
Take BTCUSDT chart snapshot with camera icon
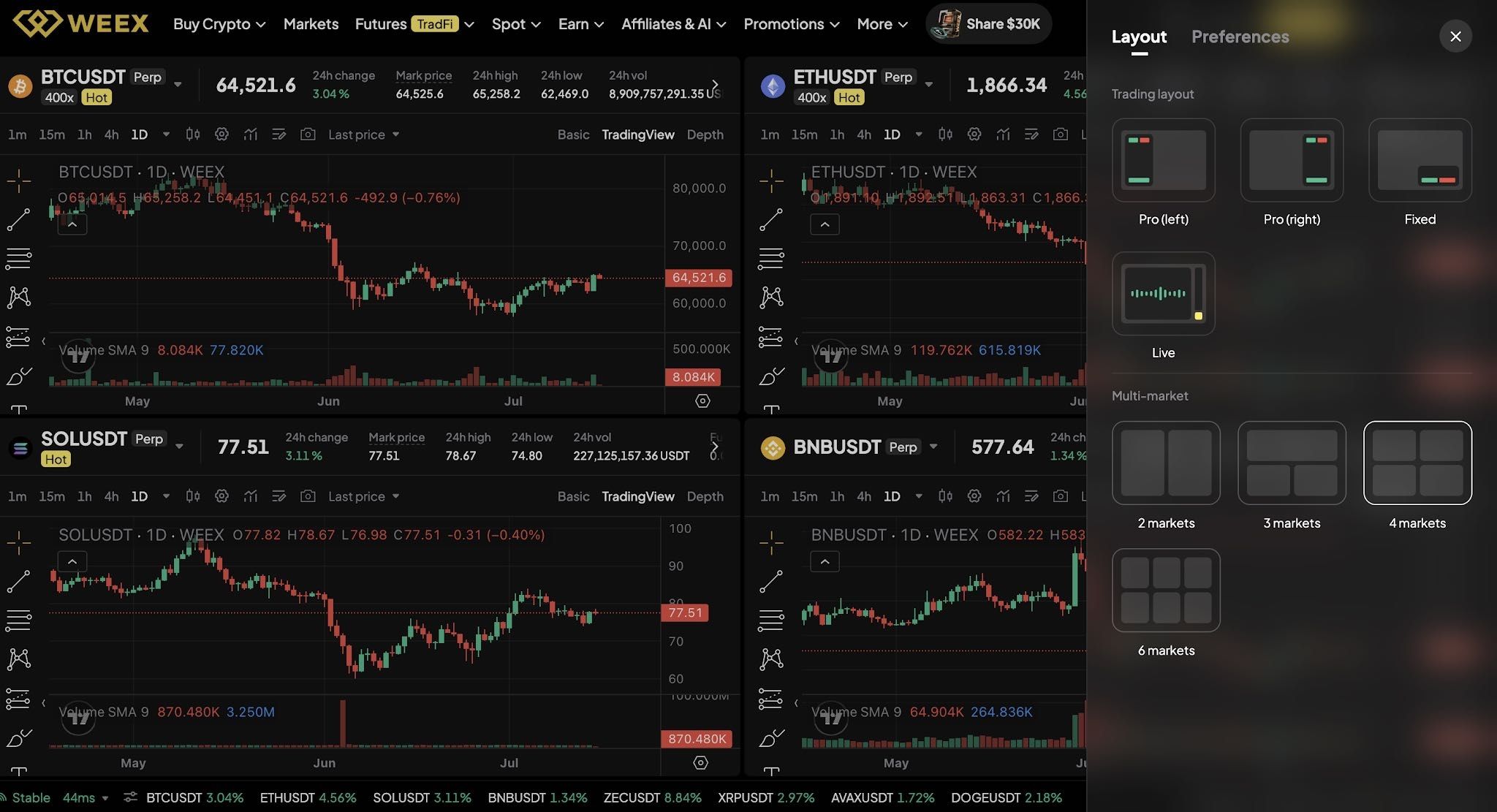tap(308, 134)
